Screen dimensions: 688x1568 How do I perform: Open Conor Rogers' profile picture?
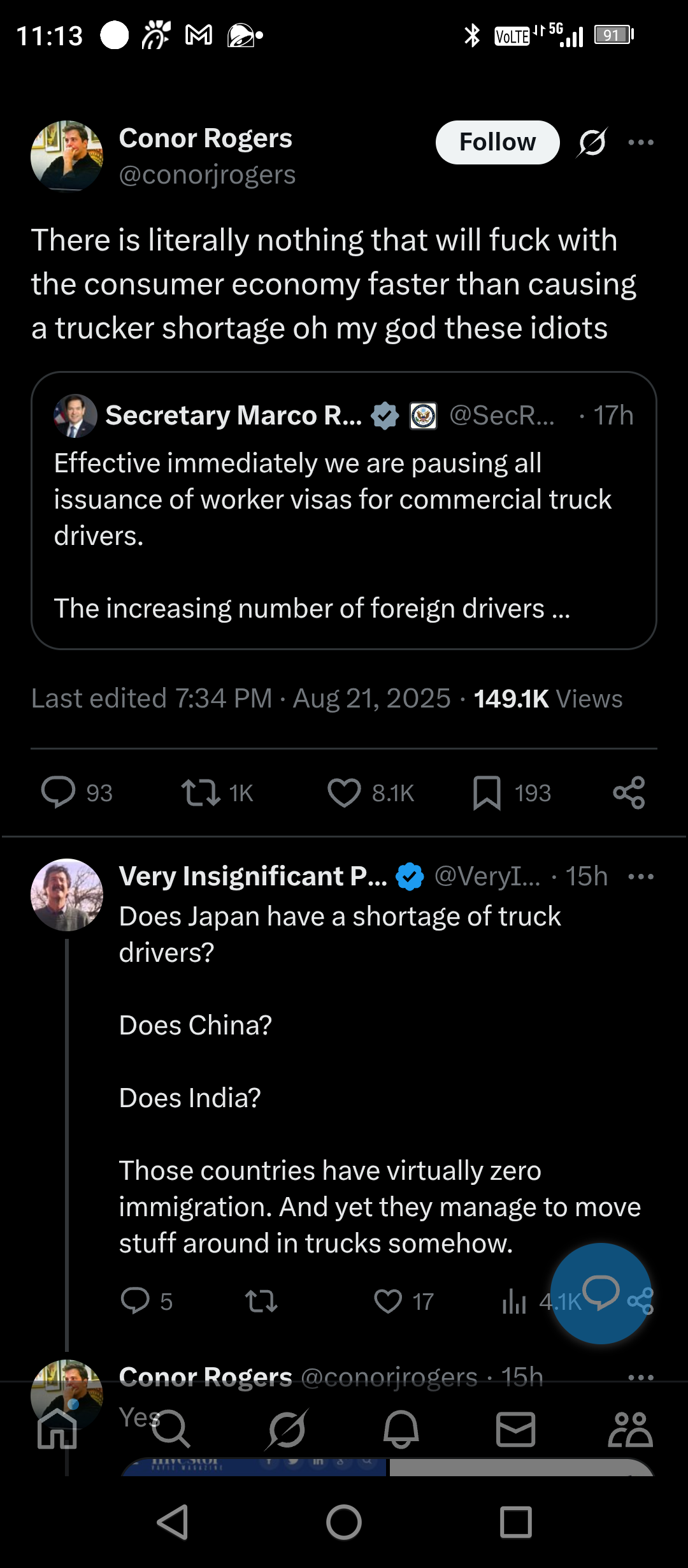[67, 156]
